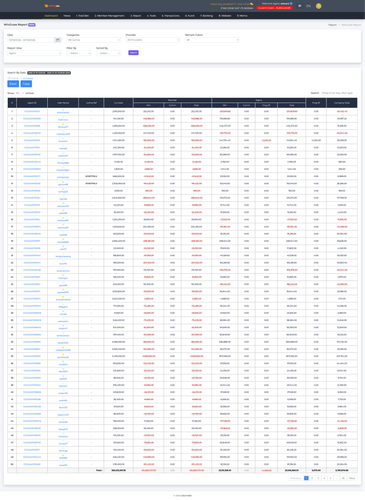Open the Report menu

(x=136, y=16)
